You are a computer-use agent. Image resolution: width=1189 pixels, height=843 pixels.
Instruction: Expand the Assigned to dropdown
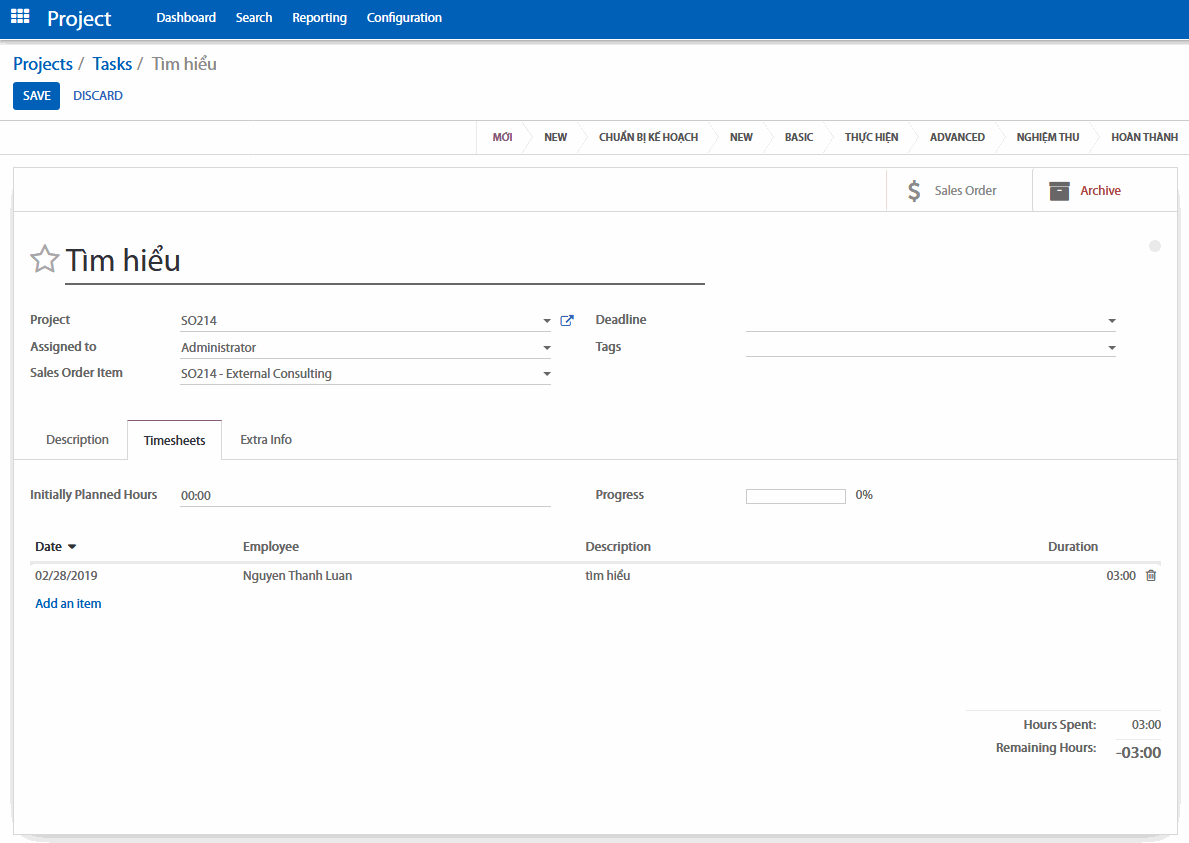(x=547, y=348)
